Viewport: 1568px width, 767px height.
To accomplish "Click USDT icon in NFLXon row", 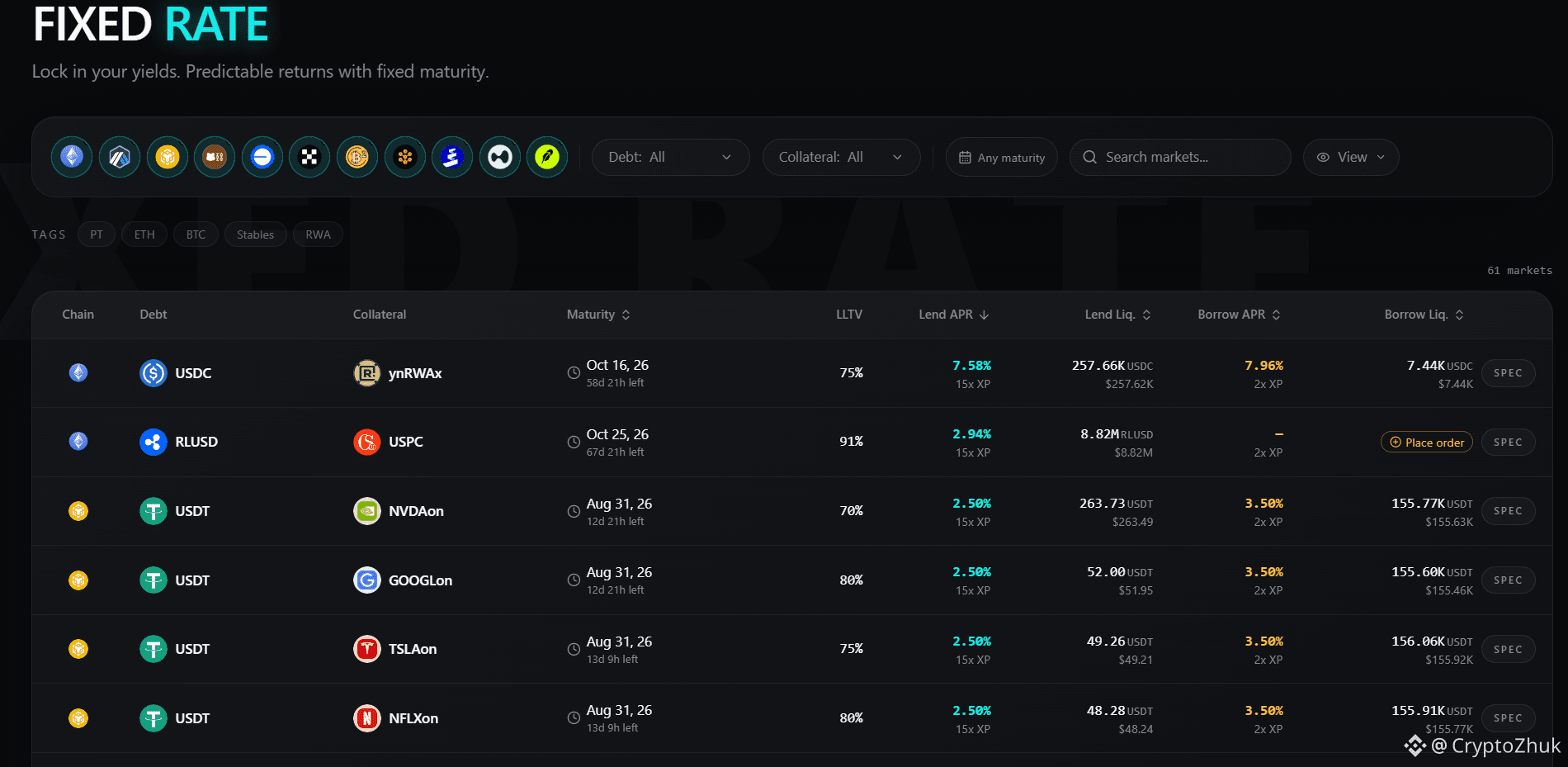I will [153, 718].
